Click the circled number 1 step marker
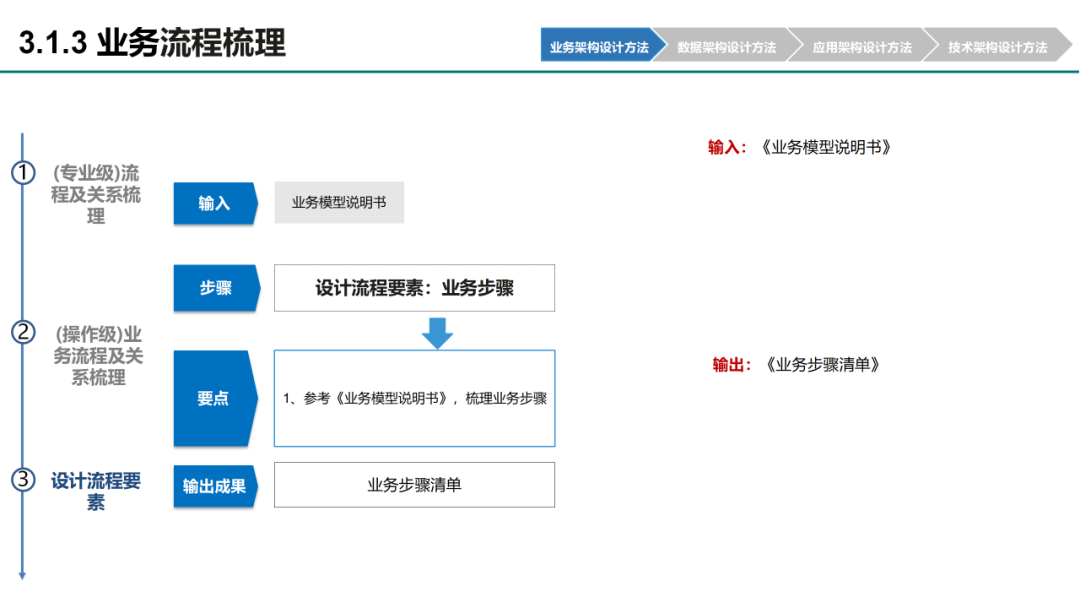The width and height of the screenshot is (1080, 608). (23, 172)
